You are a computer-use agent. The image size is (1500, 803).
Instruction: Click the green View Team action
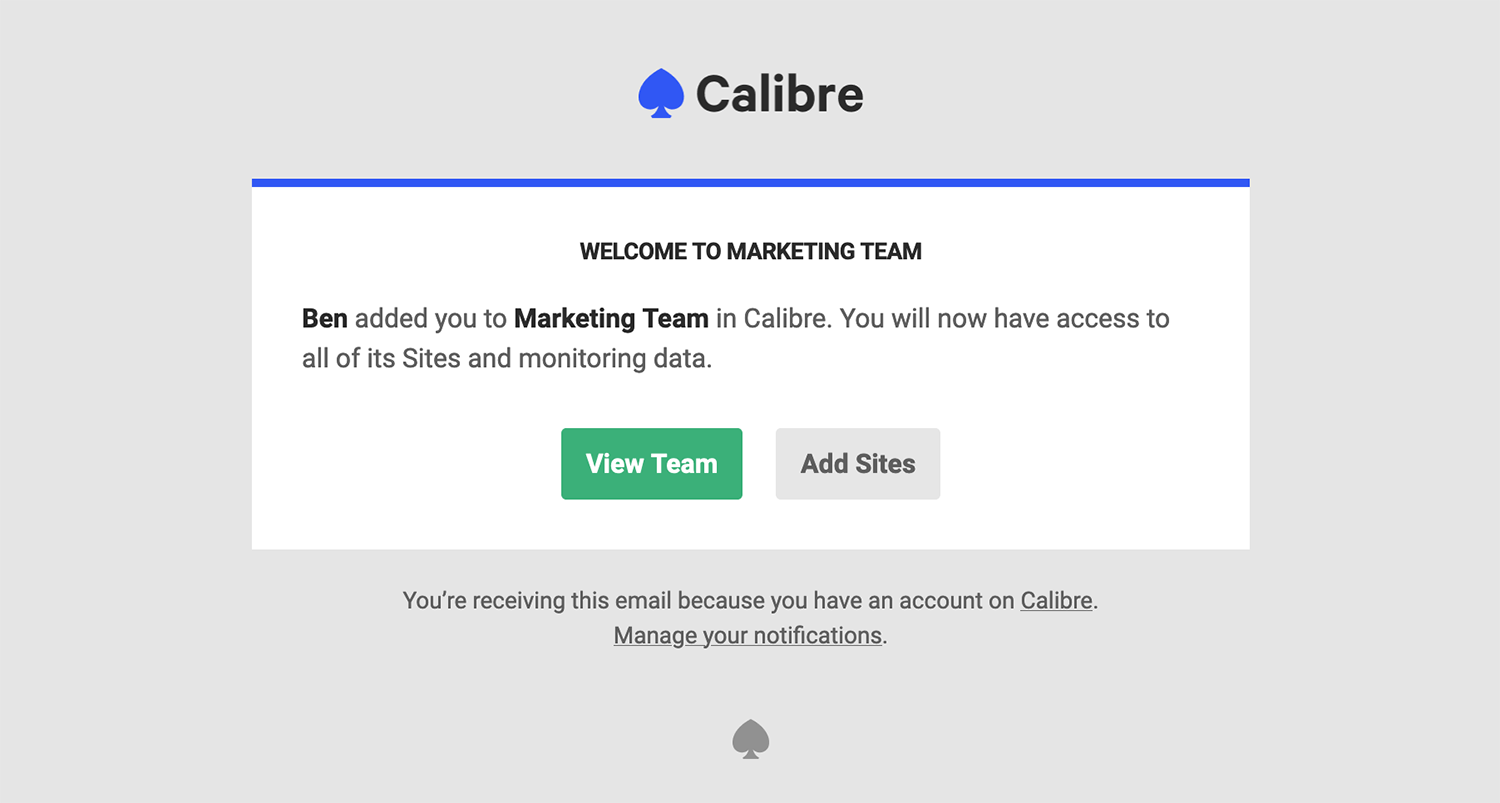click(x=651, y=463)
